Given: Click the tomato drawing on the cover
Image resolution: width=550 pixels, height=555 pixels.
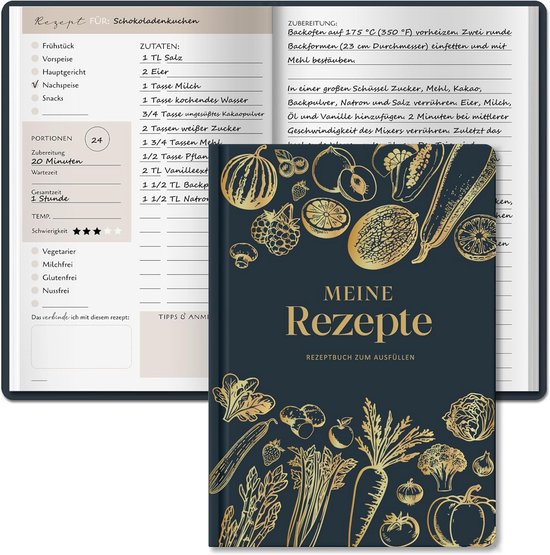Looking at the screenshot, I should [400, 529].
